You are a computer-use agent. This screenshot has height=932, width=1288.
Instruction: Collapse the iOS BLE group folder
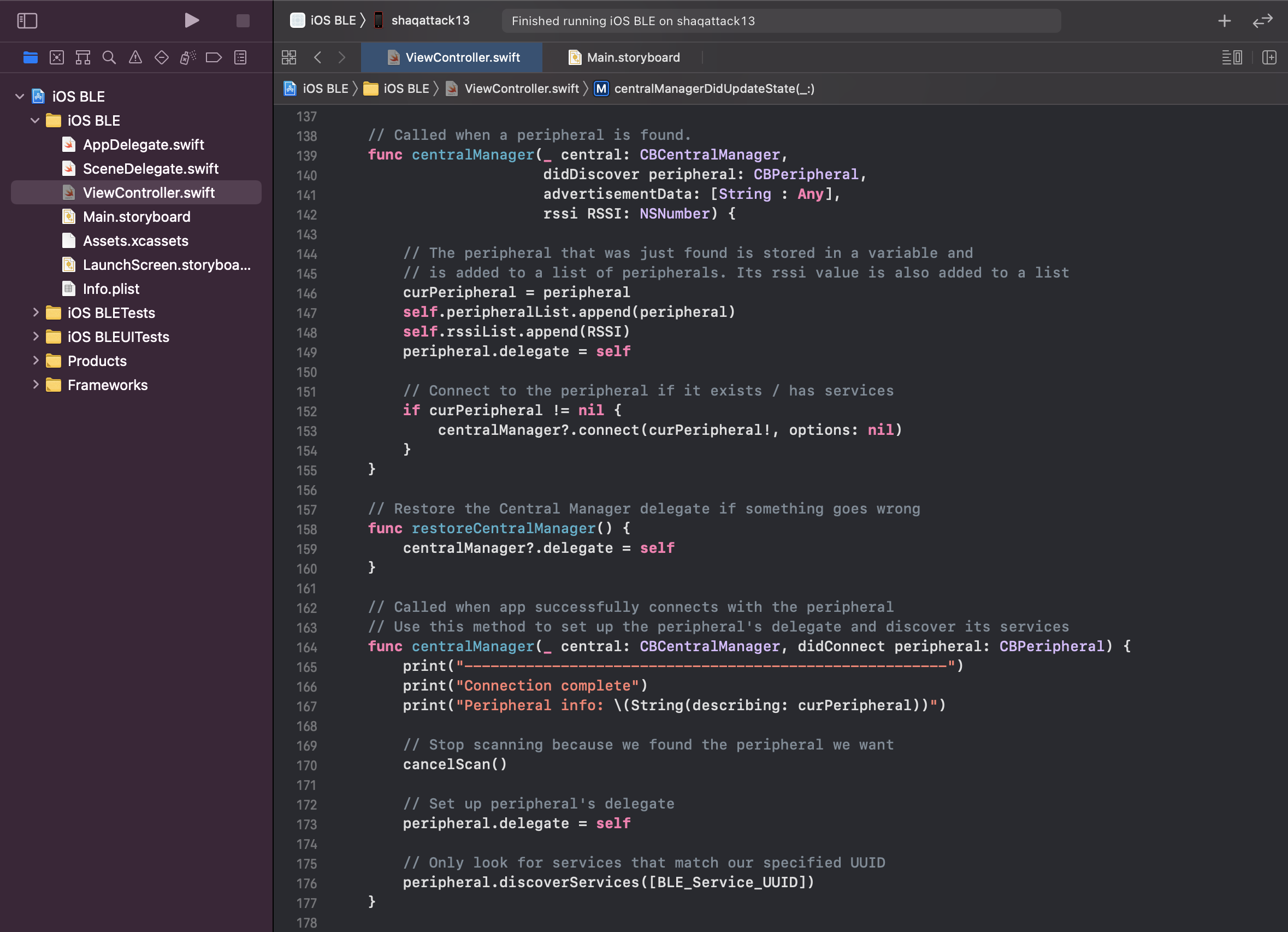[35, 120]
